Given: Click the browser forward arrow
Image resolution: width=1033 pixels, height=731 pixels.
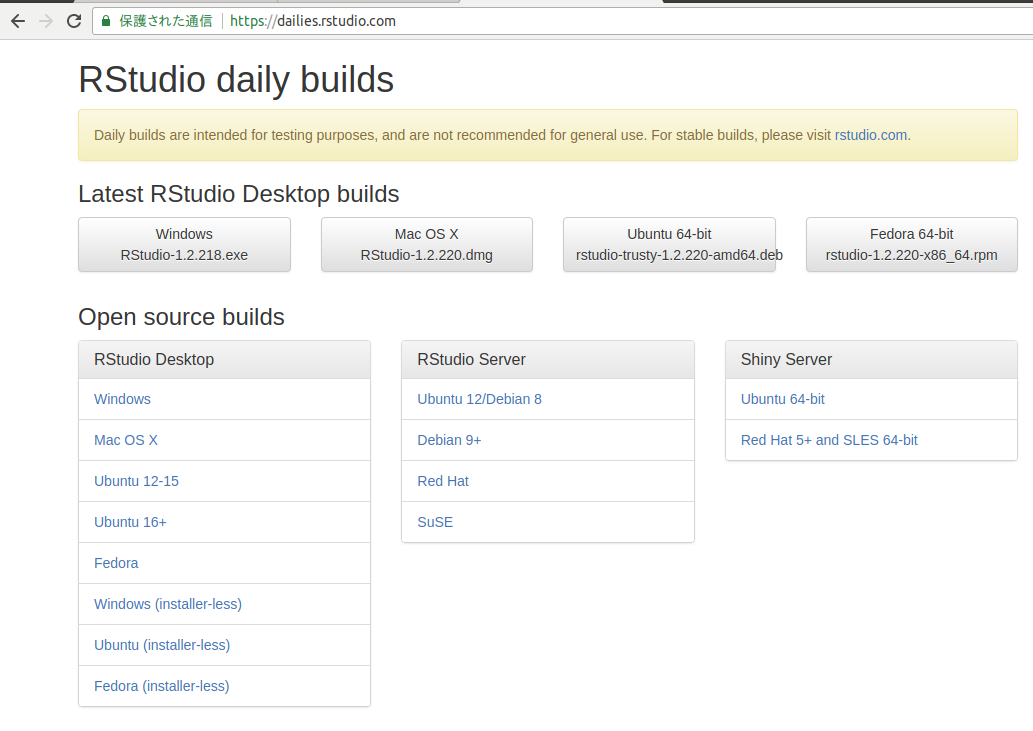Looking at the screenshot, I should pyautogui.click(x=45, y=20).
